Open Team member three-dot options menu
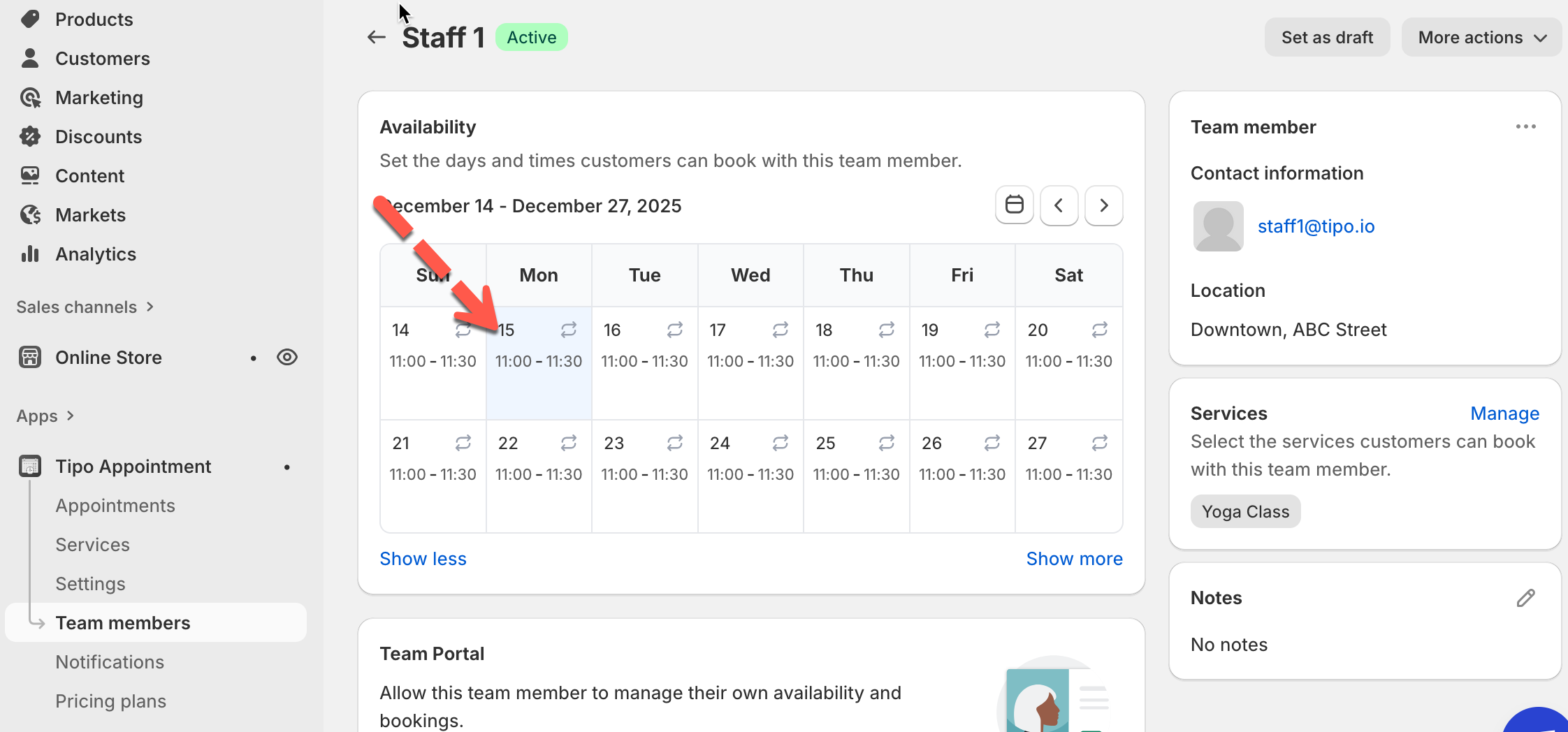The width and height of the screenshot is (1568, 732). coord(1525,126)
